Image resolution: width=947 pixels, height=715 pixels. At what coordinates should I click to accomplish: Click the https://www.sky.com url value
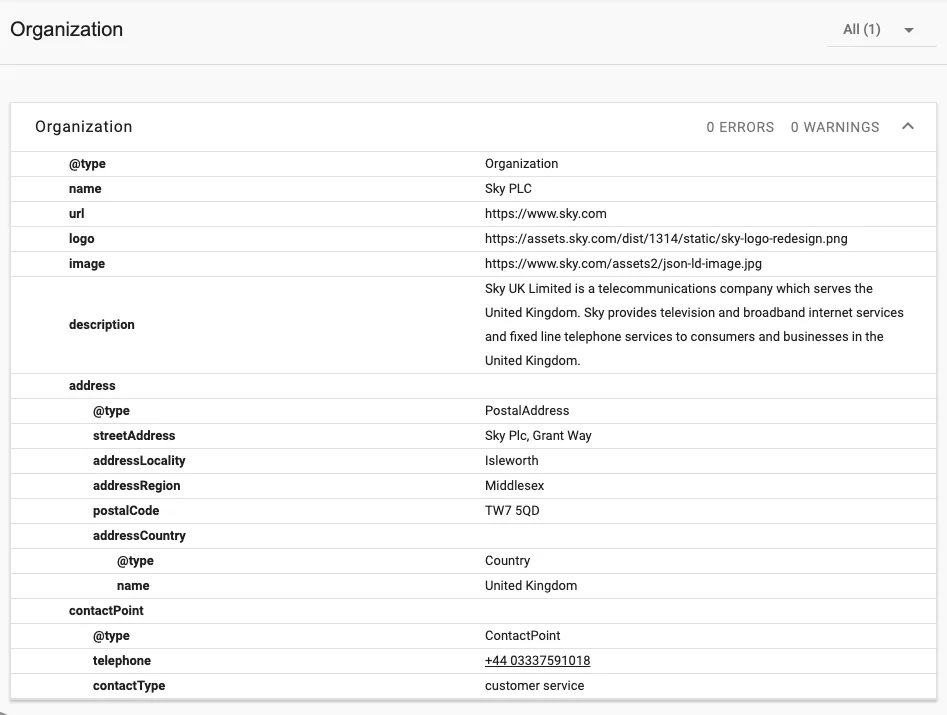coord(545,214)
